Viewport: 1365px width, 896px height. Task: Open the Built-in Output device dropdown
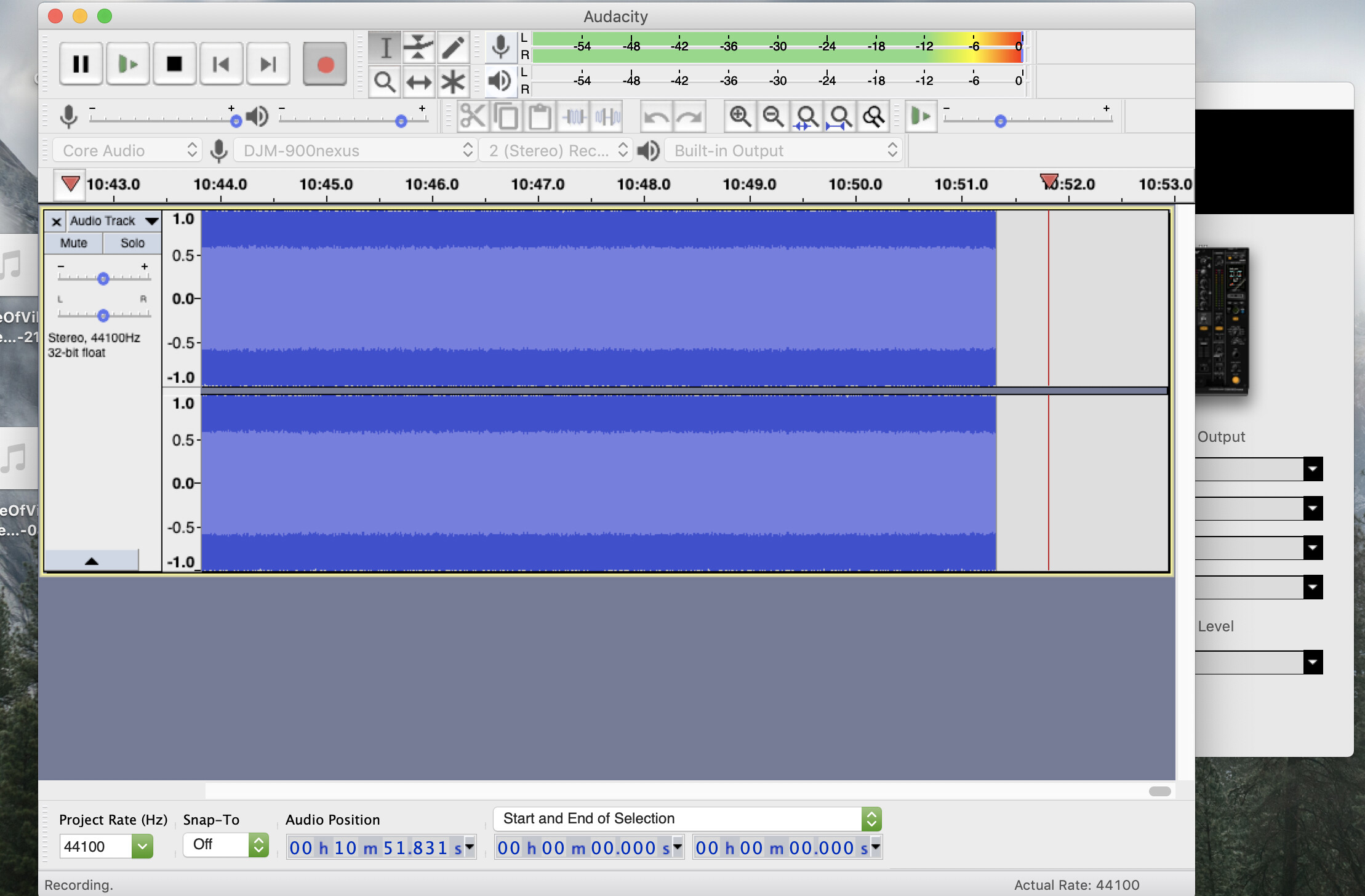coord(783,151)
